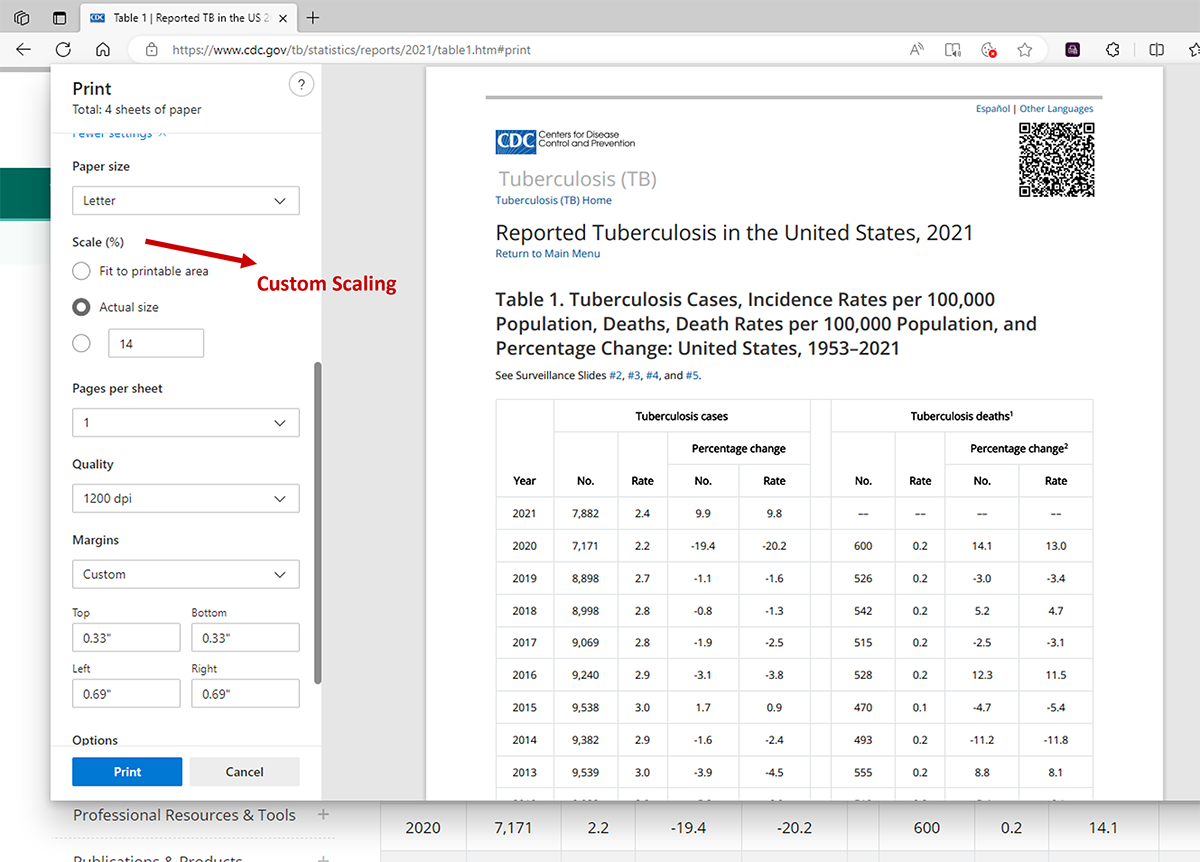Image resolution: width=1200 pixels, height=862 pixels.
Task: Select Fit to printable area option
Action: click(x=82, y=271)
